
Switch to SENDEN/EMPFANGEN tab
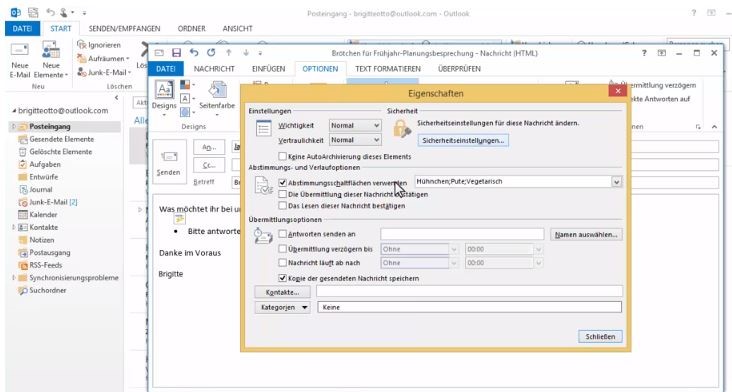124,28
